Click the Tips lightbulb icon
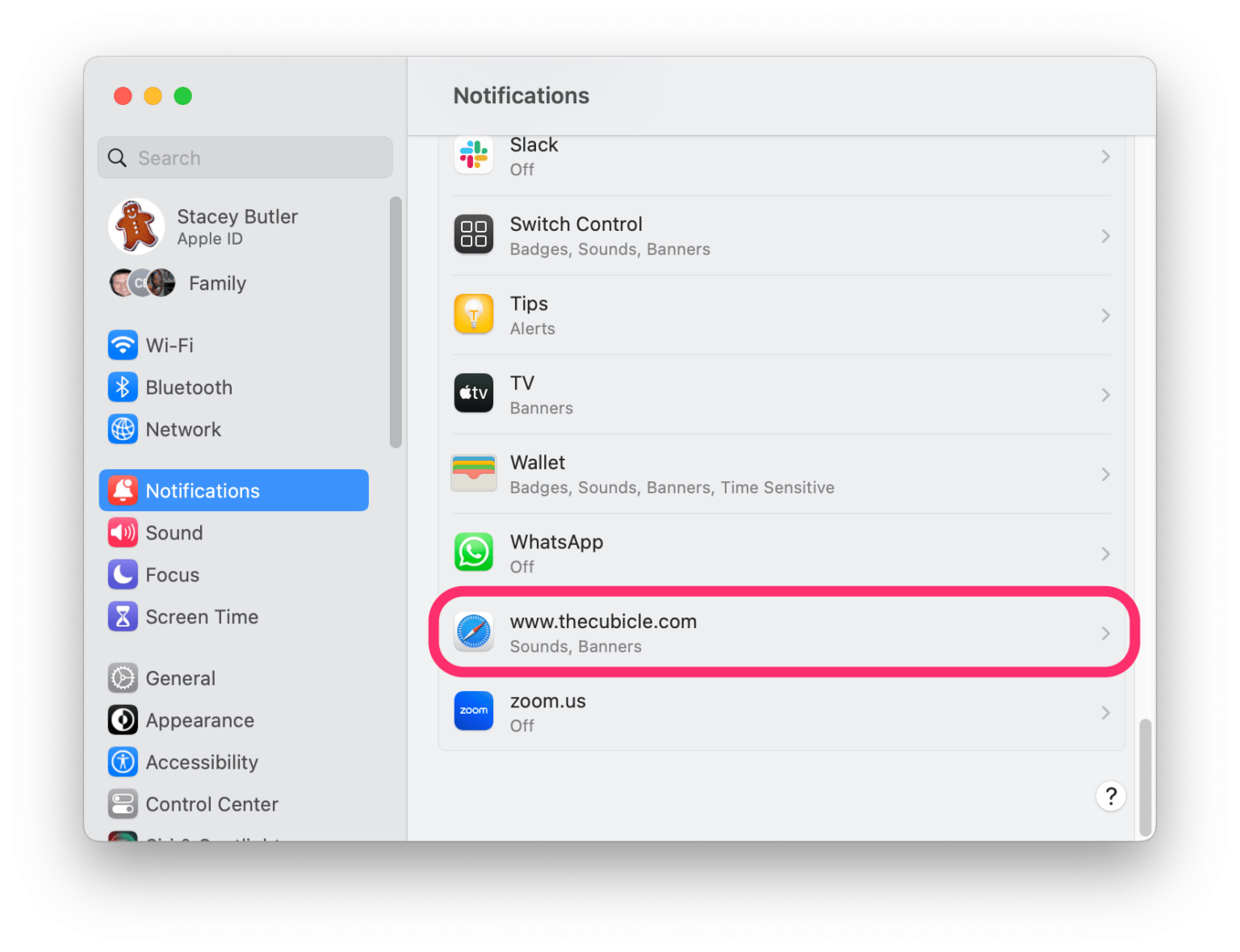This screenshot has height=952, width=1240. click(474, 314)
